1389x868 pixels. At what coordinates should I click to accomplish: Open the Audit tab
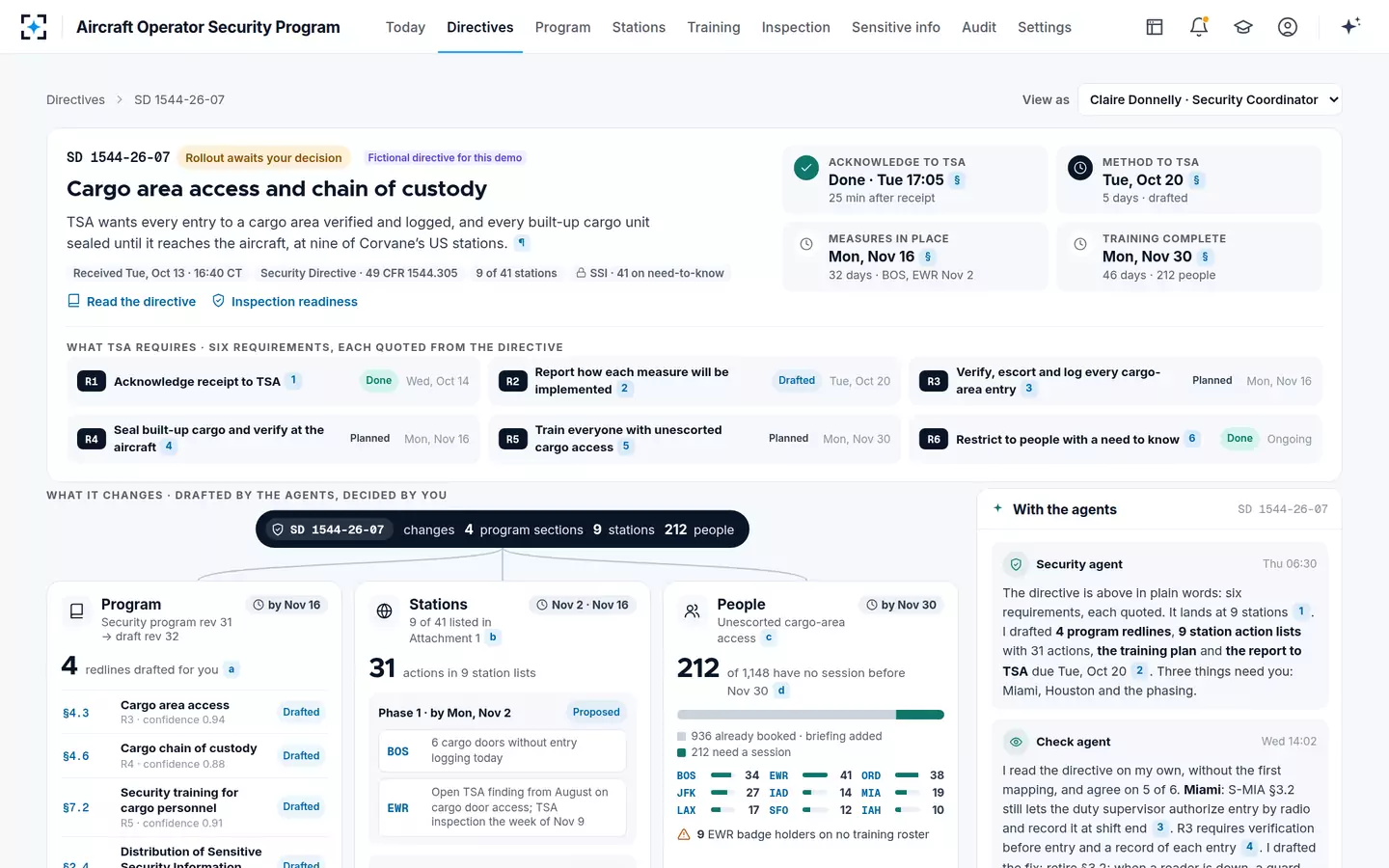(x=979, y=27)
